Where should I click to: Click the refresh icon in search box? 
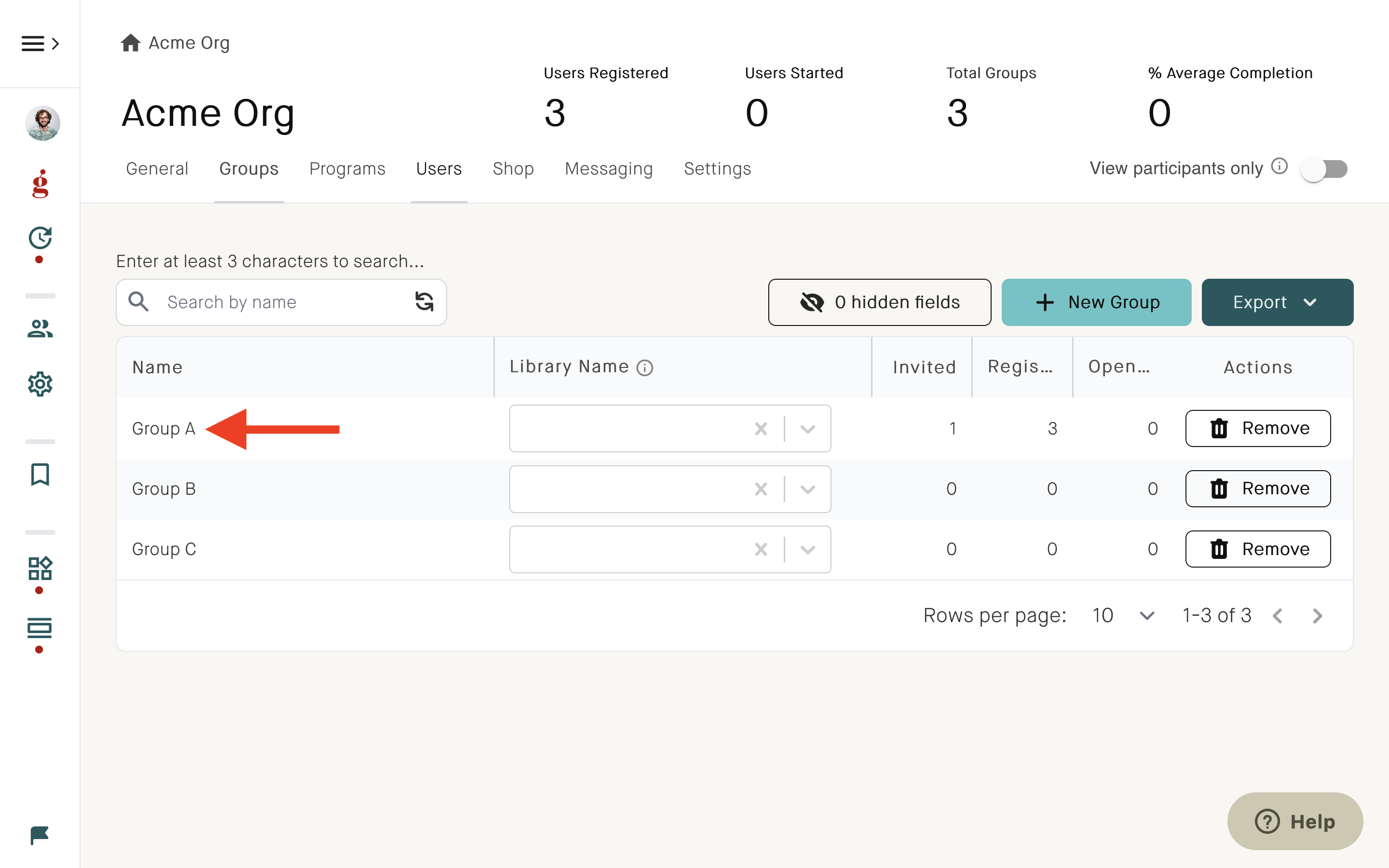[x=424, y=301]
